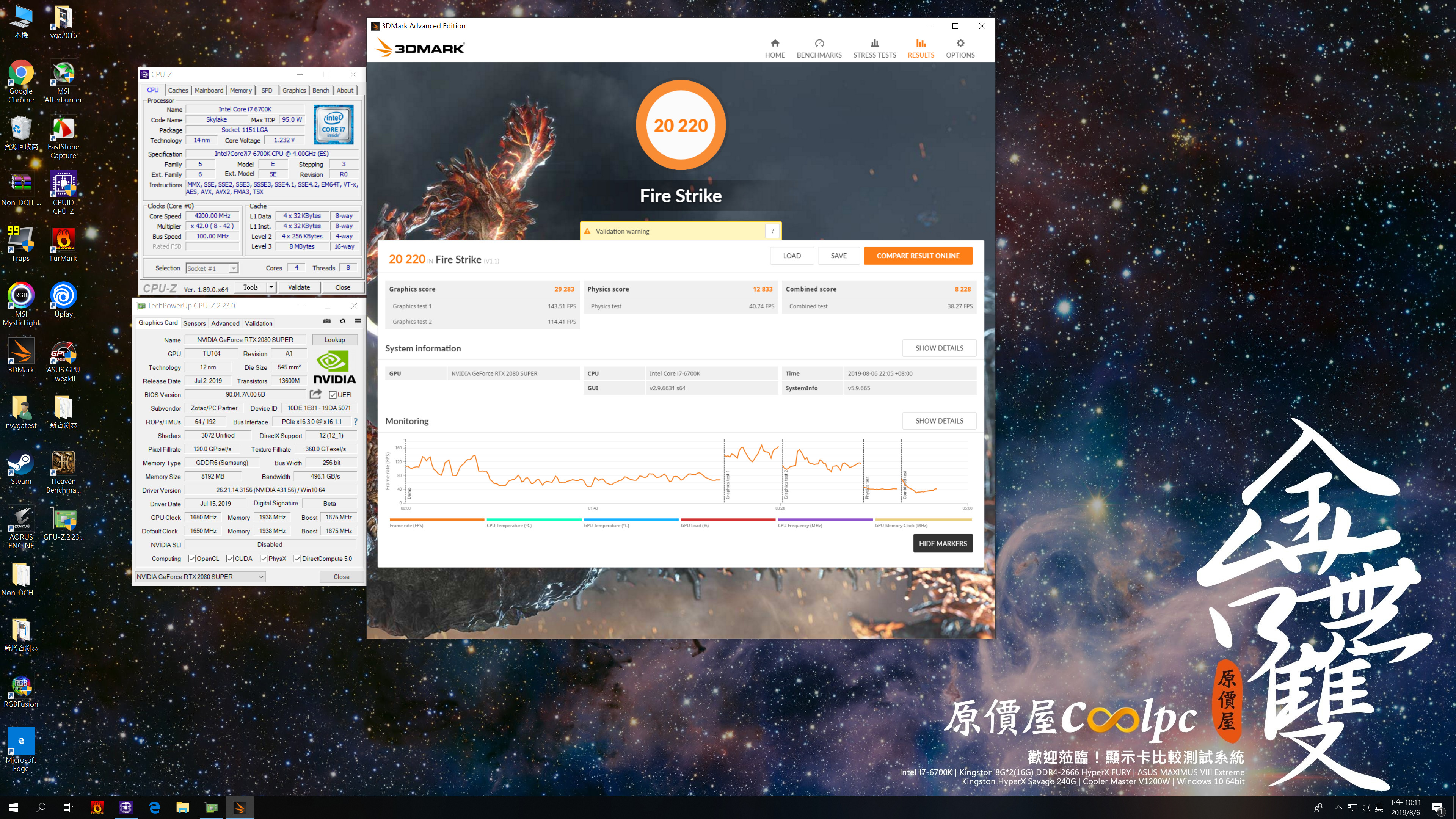Click SHOW DETAILS for Monitoring
Screen dimensions: 1456x819
(940, 421)
